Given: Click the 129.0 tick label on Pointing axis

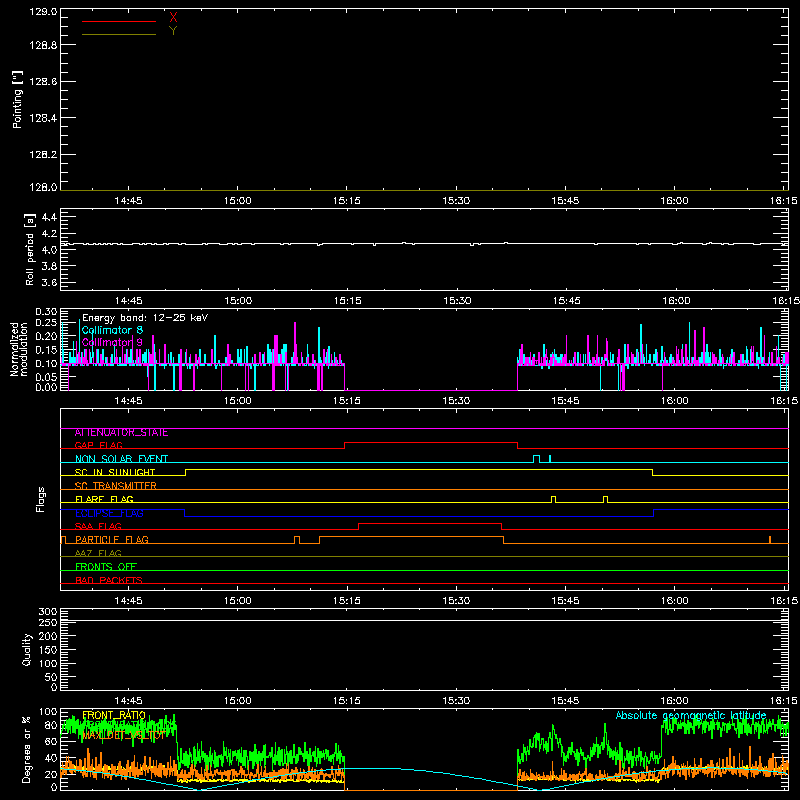Looking at the screenshot, I should (43, 12).
